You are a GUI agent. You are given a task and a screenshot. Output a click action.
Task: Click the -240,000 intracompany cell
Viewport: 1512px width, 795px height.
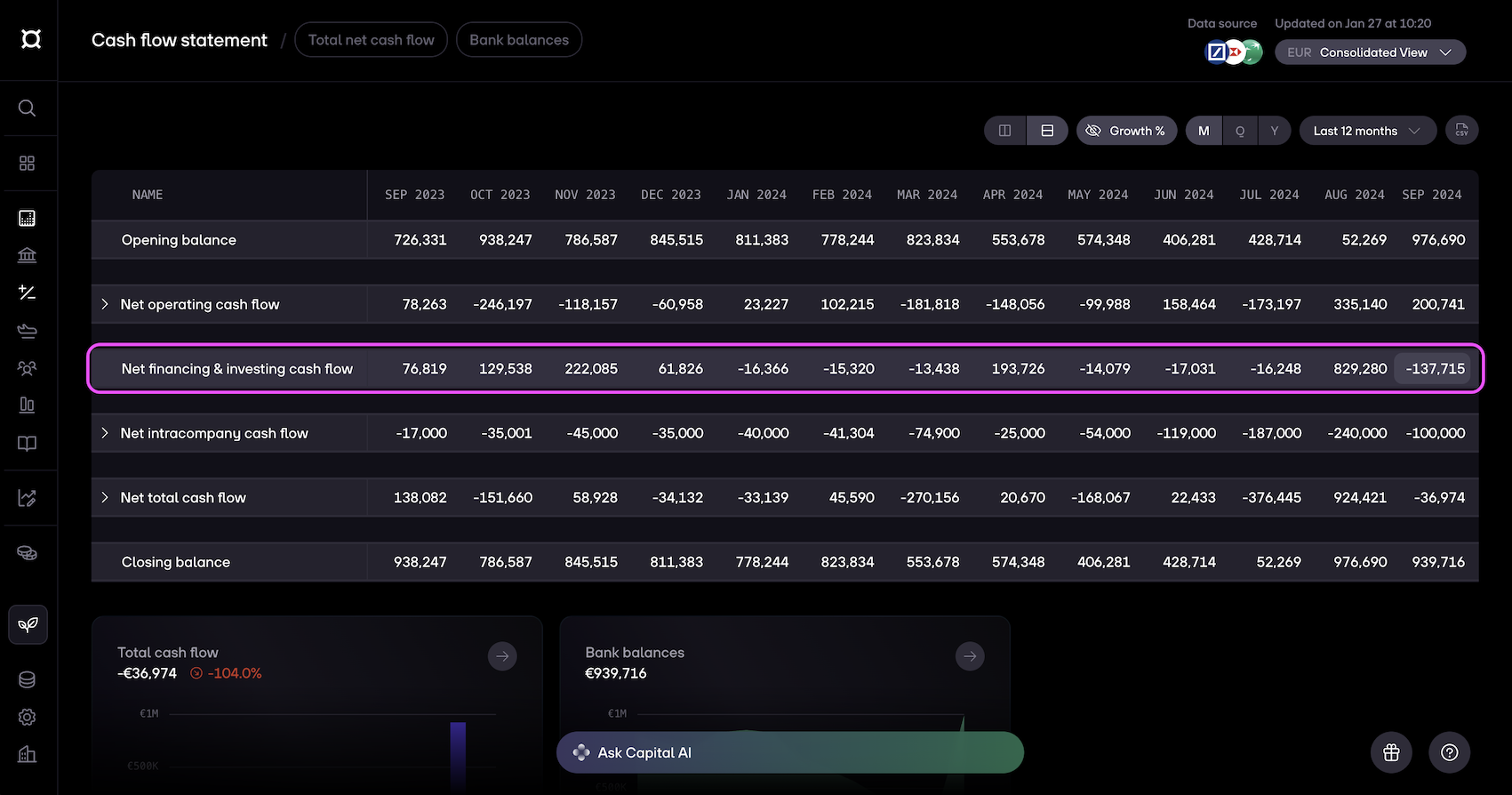1357,433
